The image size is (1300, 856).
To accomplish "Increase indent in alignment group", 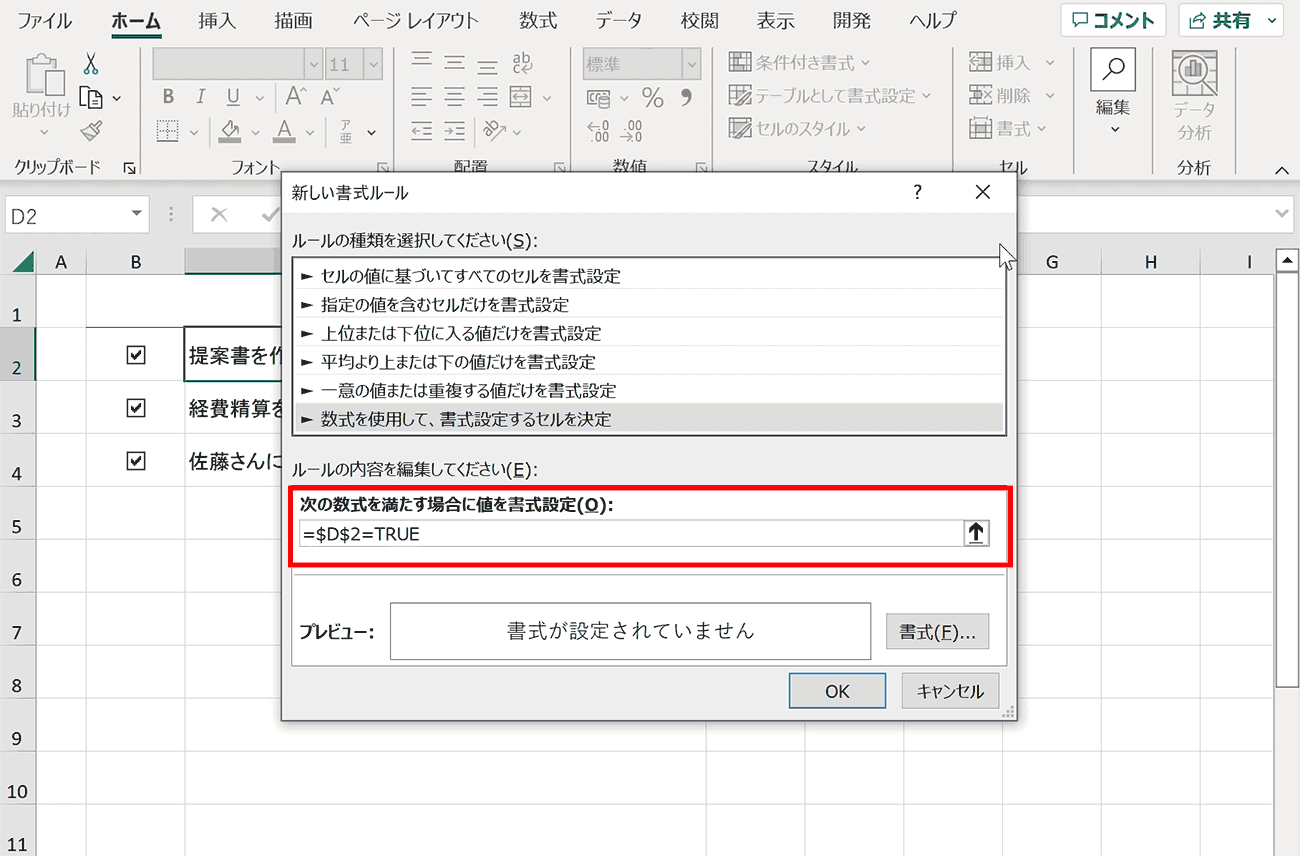I will click(455, 131).
